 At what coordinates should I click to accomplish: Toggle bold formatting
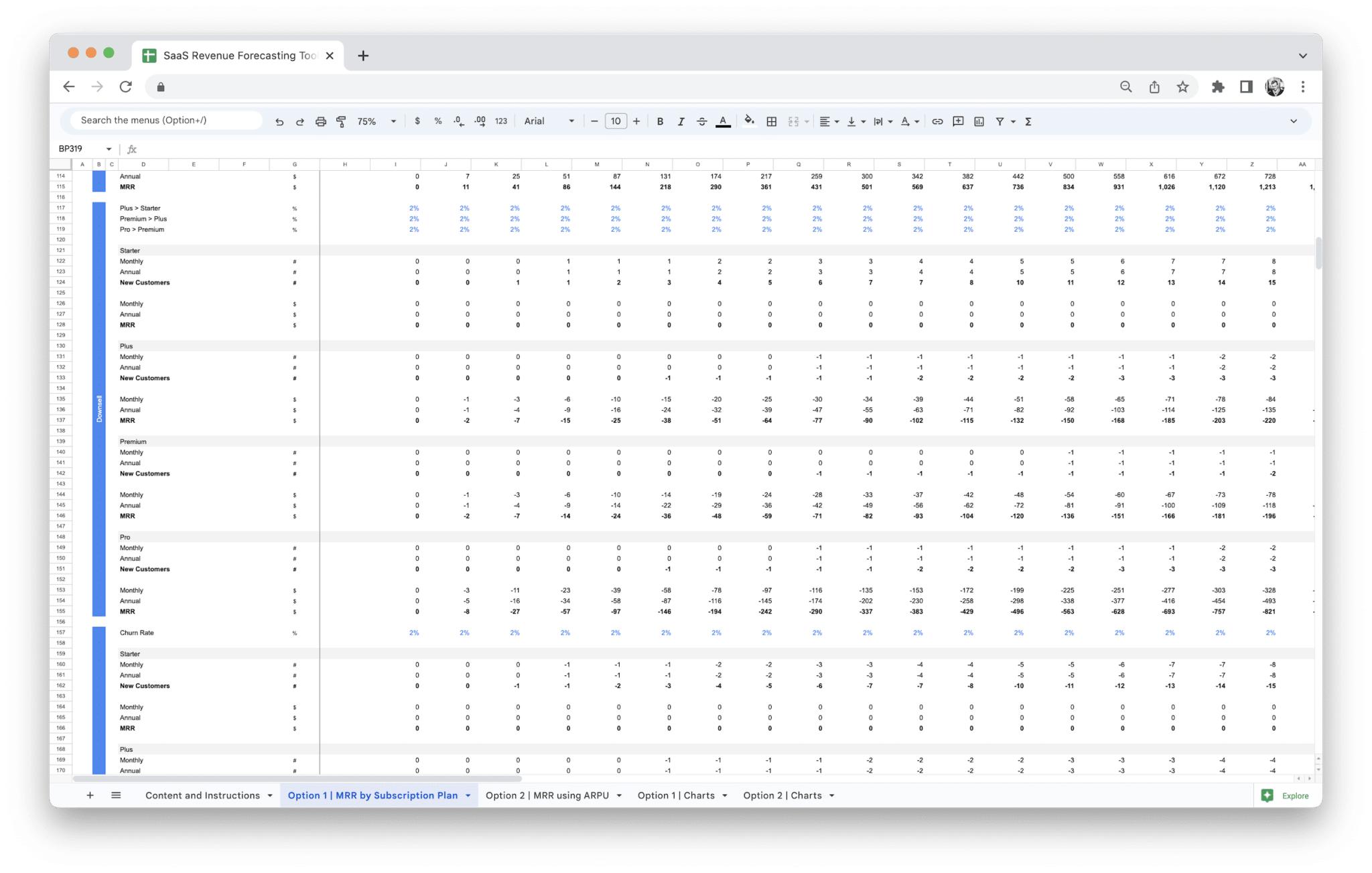click(x=660, y=121)
